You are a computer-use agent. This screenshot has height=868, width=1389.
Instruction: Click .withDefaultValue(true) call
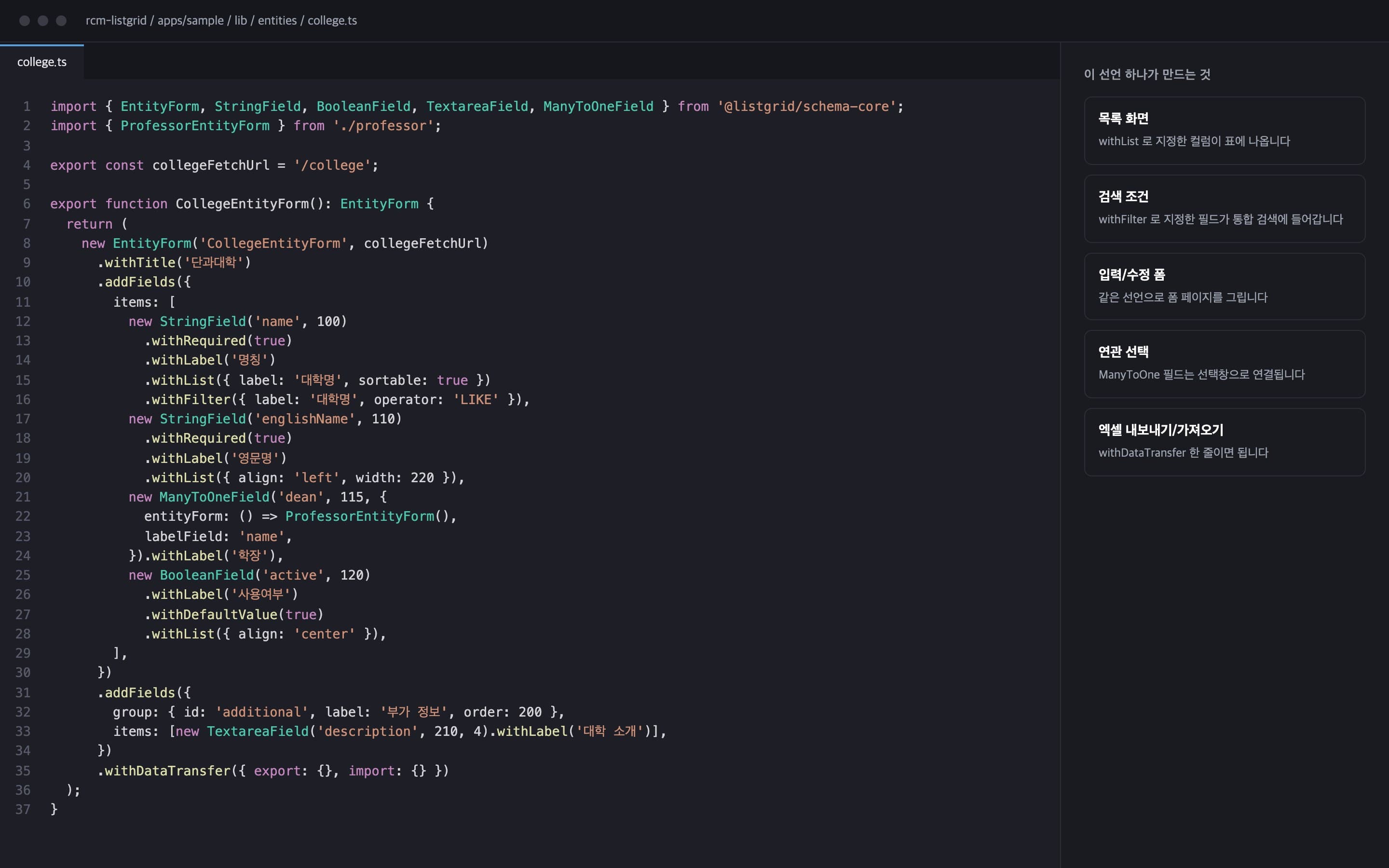(234, 614)
